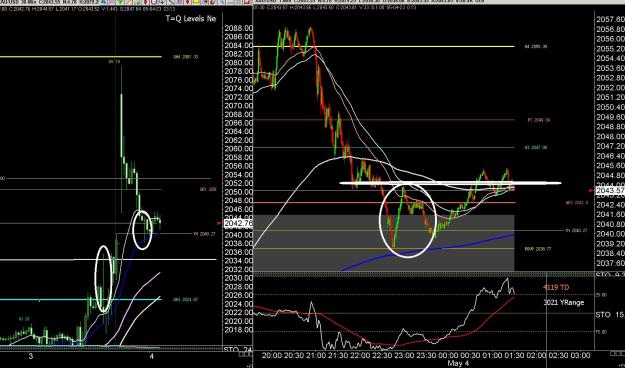Click the '083 2024.97' label on left chart
This screenshot has width=625, height=368.
point(186,299)
